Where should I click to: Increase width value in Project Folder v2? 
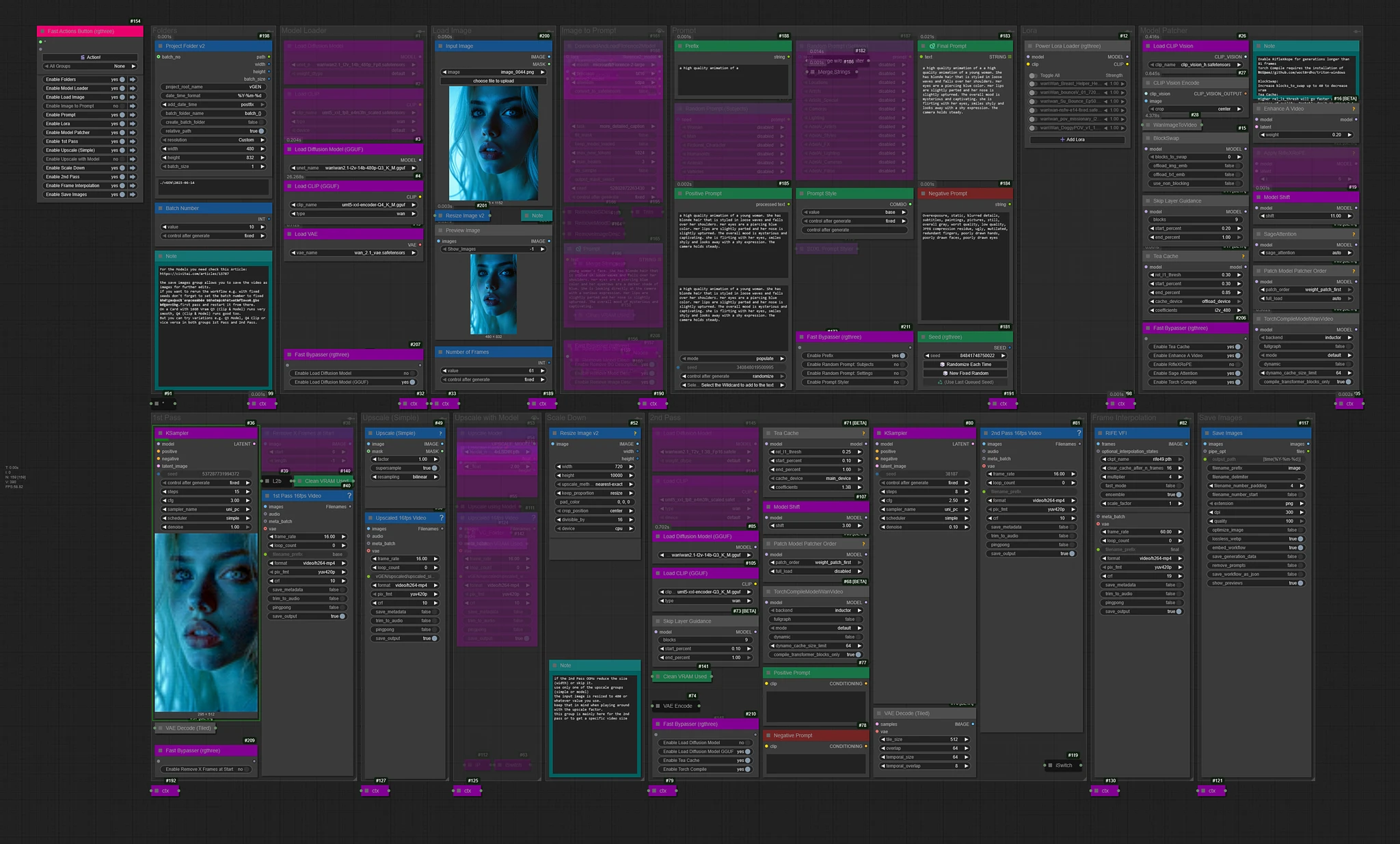click(263, 148)
